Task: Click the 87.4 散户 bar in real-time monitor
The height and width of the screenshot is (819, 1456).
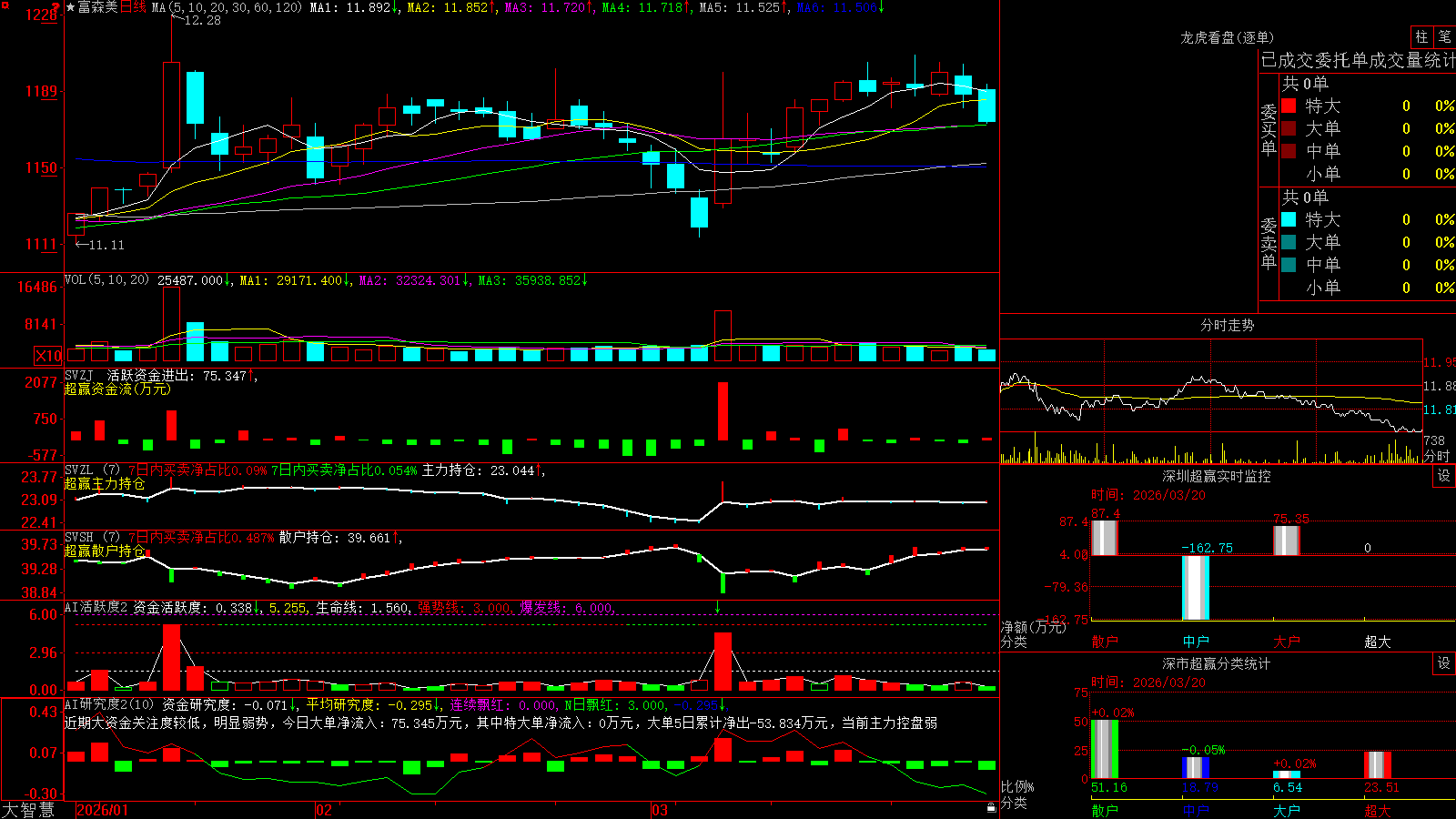Action: point(1105,538)
